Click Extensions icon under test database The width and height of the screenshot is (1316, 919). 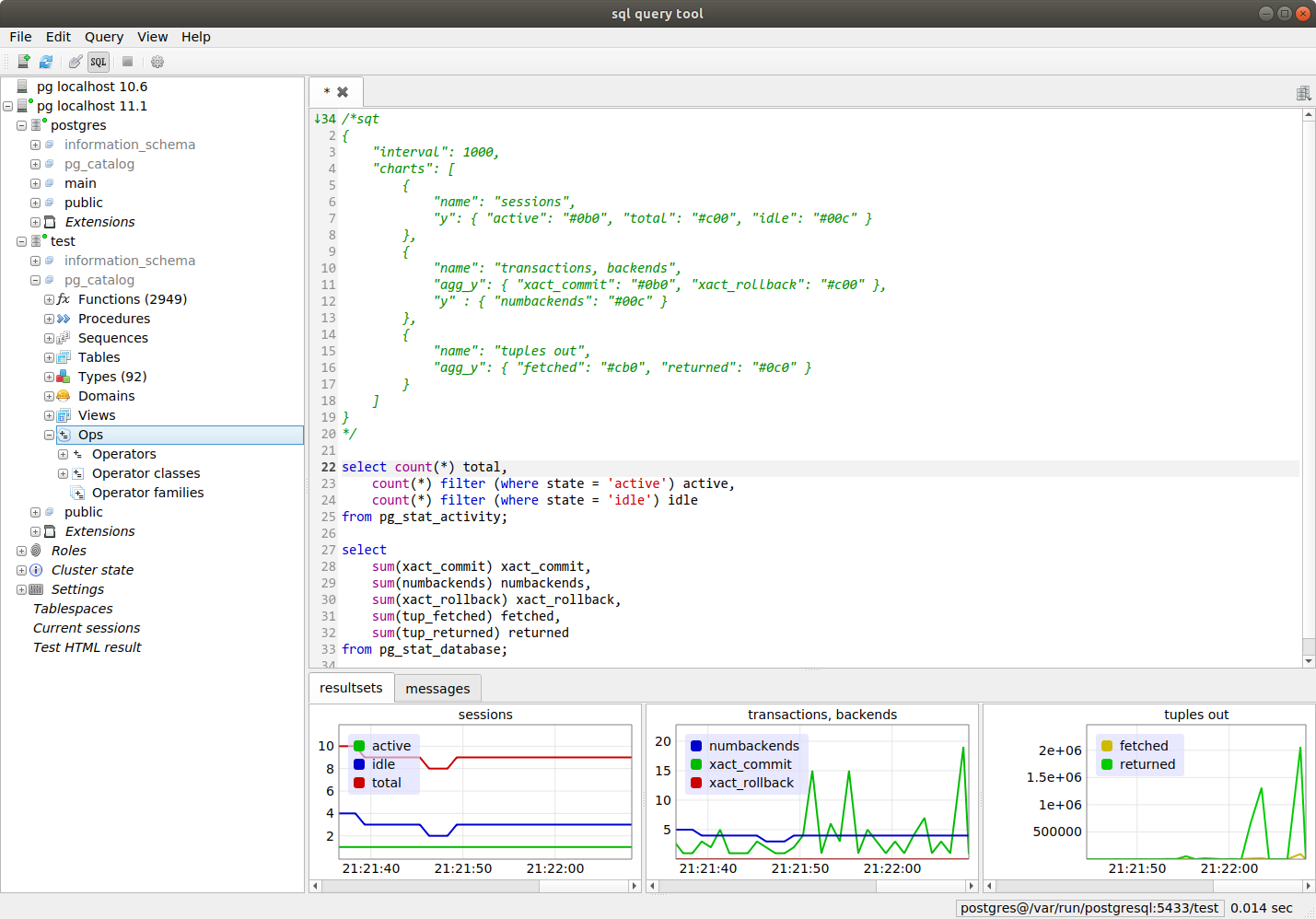50,531
